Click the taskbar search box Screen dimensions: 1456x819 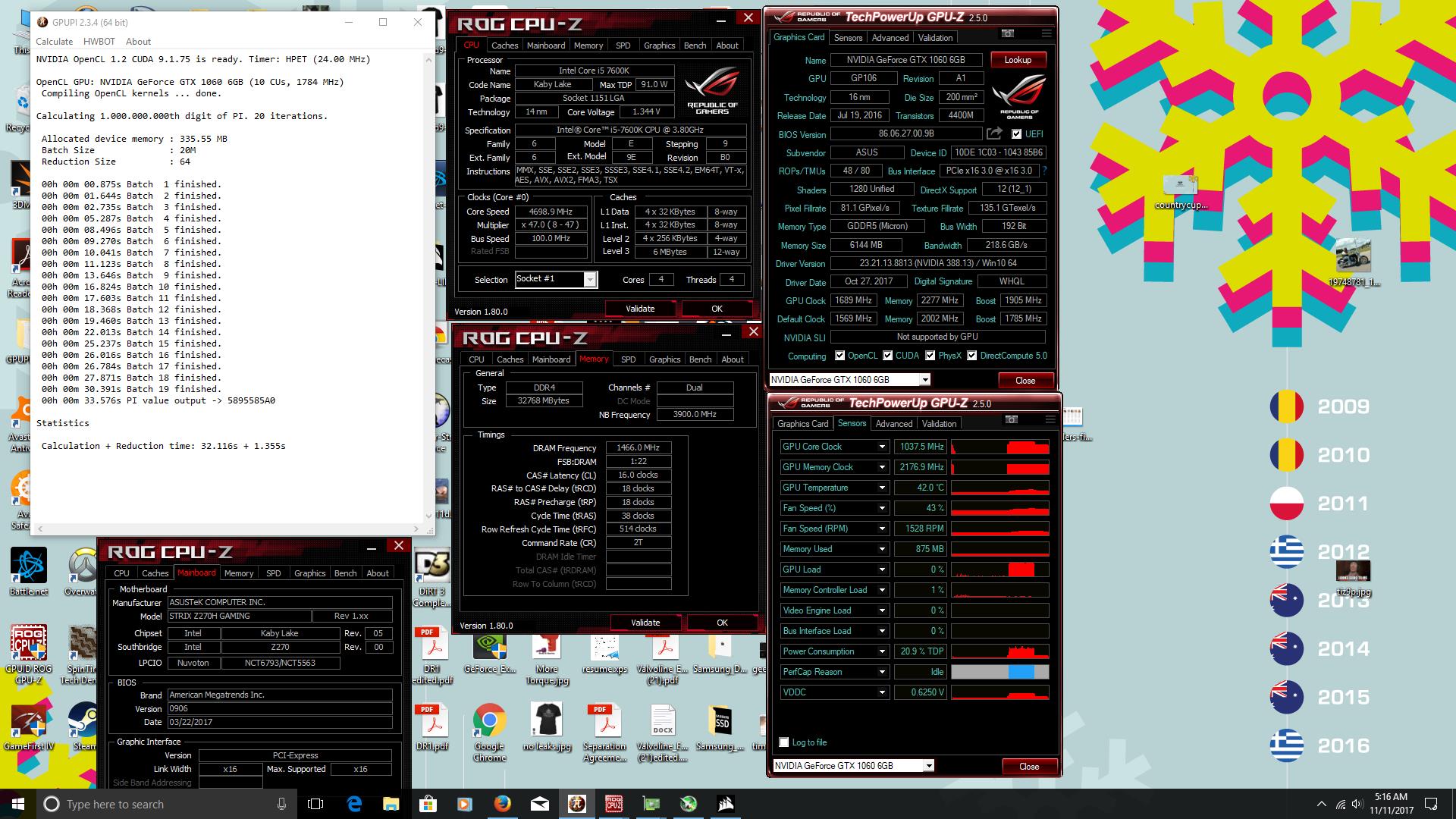click(165, 804)
